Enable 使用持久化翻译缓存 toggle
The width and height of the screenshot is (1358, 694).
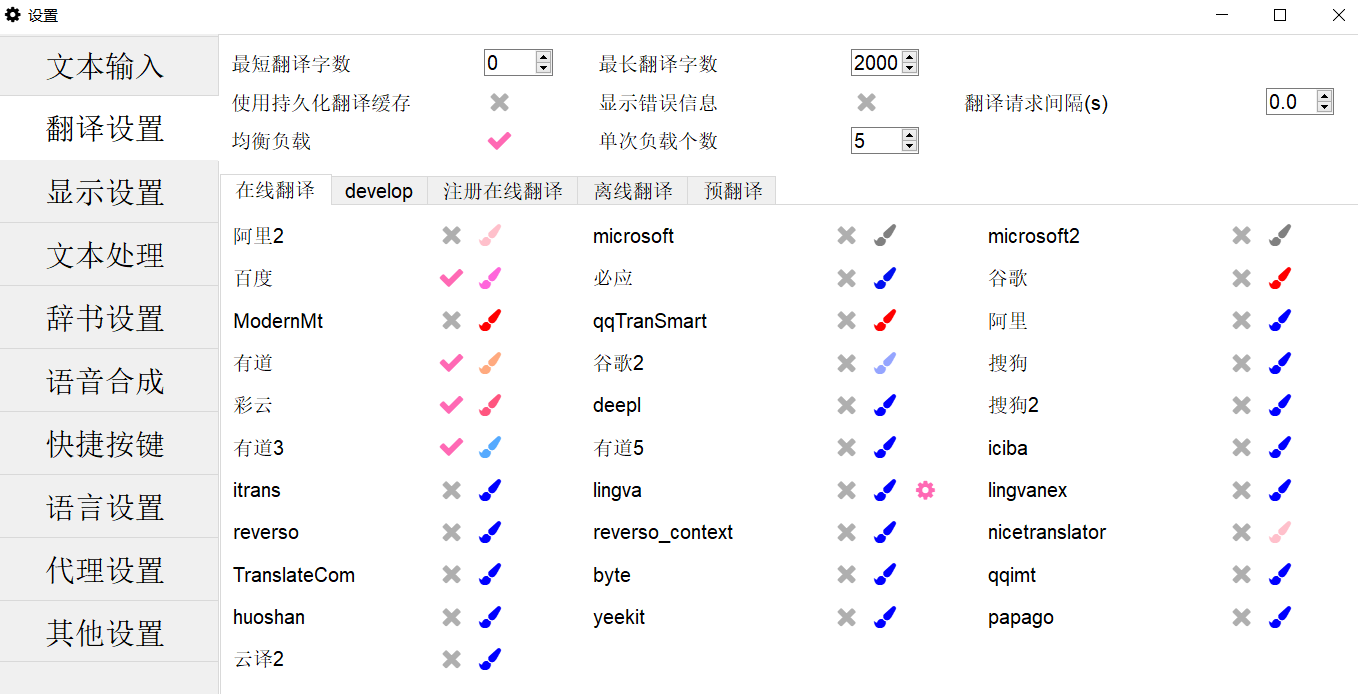[499, 102]
